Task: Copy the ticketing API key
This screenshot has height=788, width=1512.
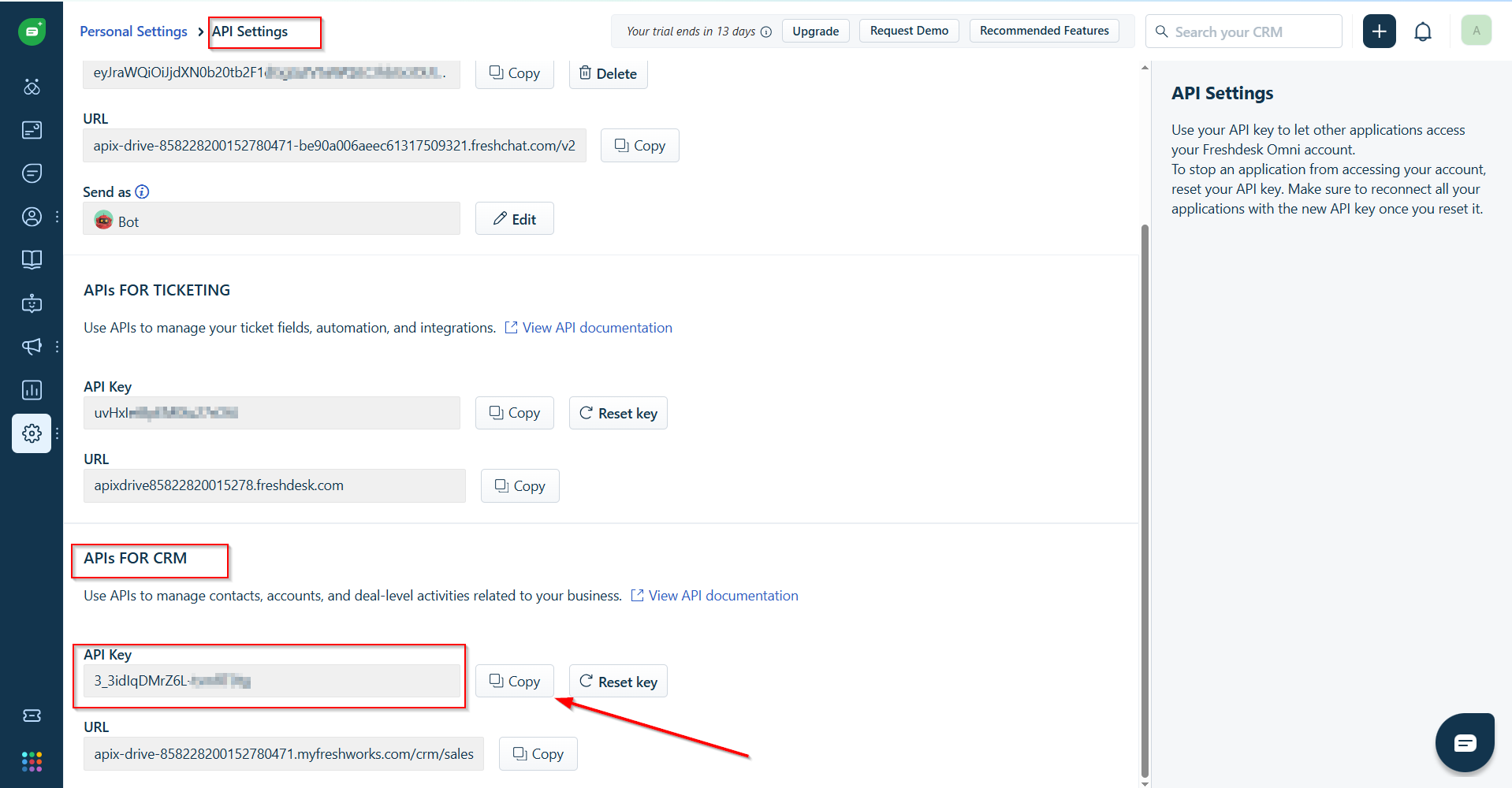Action: [x=514, y=413]
